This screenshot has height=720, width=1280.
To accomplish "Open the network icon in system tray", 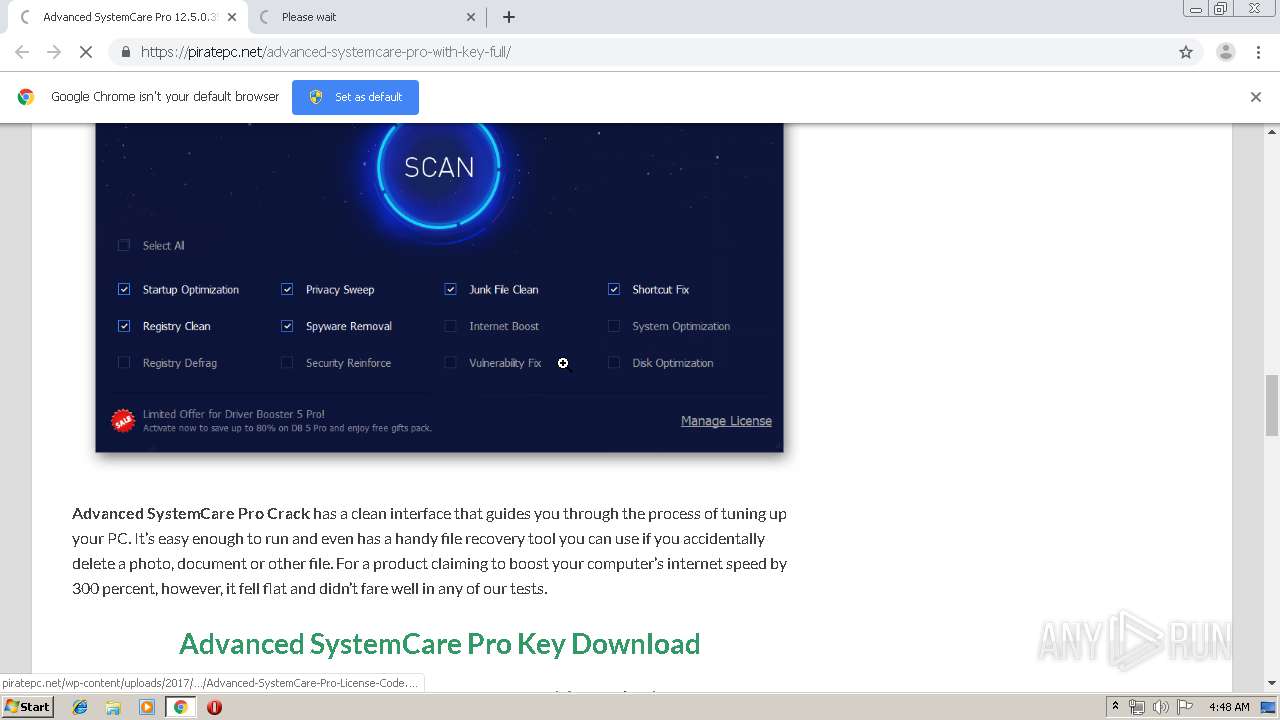I will 1137,707.
